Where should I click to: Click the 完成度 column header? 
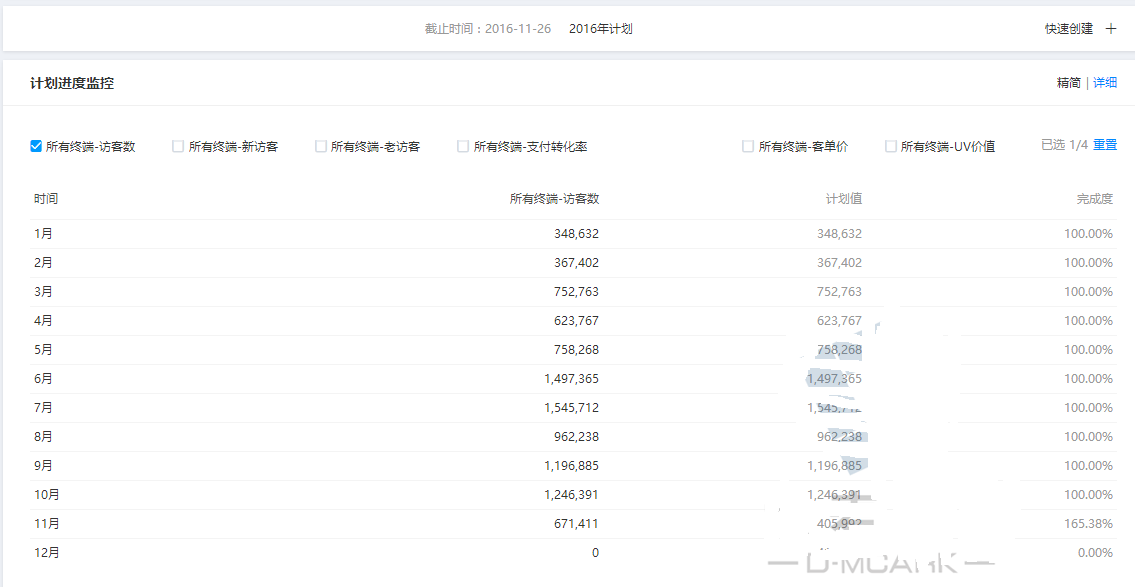click(x=1094, y=199)
